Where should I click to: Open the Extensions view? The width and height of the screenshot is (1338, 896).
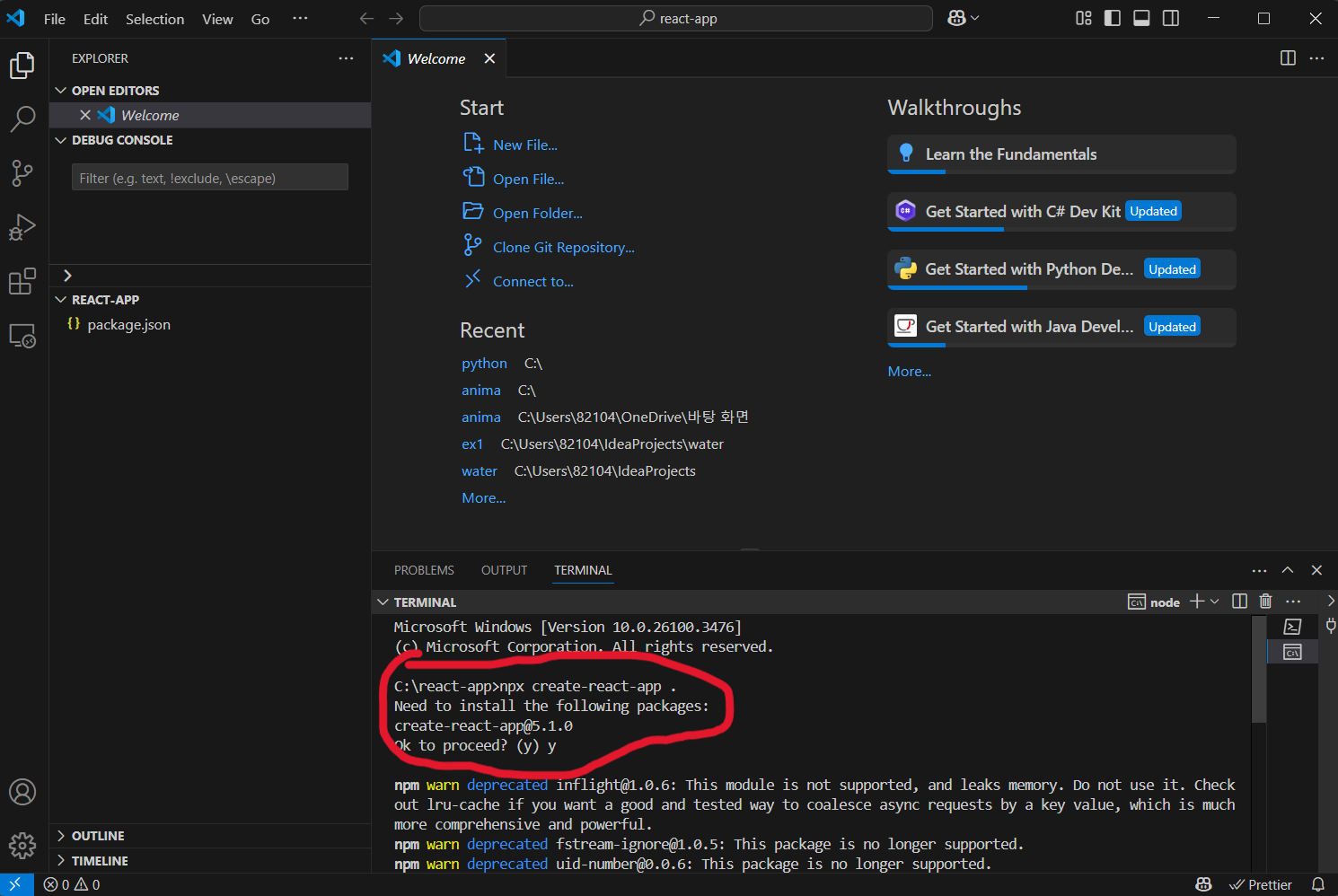pos(22,282)
